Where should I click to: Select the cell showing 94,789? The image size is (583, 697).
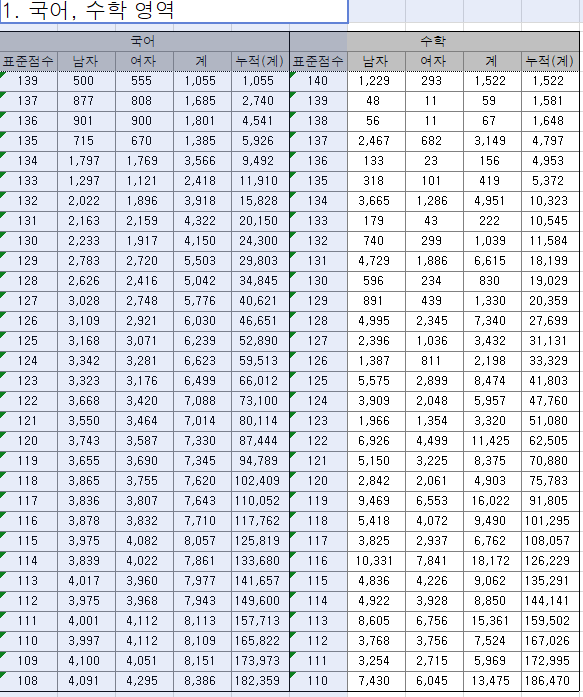(260, 461)
